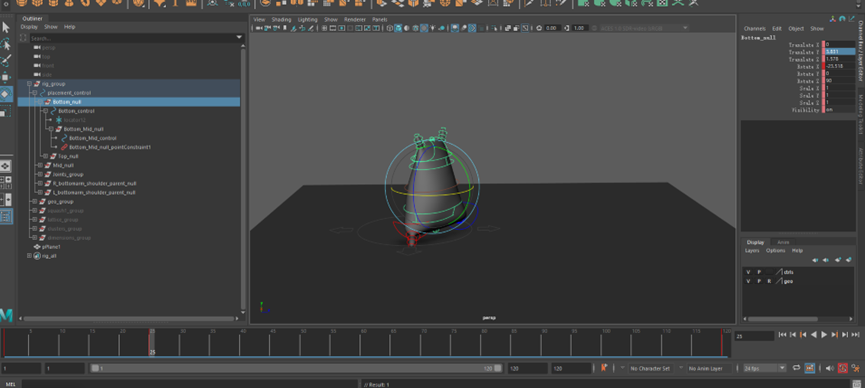The height and width of the screenshot is (388, 865).
Task: Collapse the rig_group tree node
Action: 30,84
